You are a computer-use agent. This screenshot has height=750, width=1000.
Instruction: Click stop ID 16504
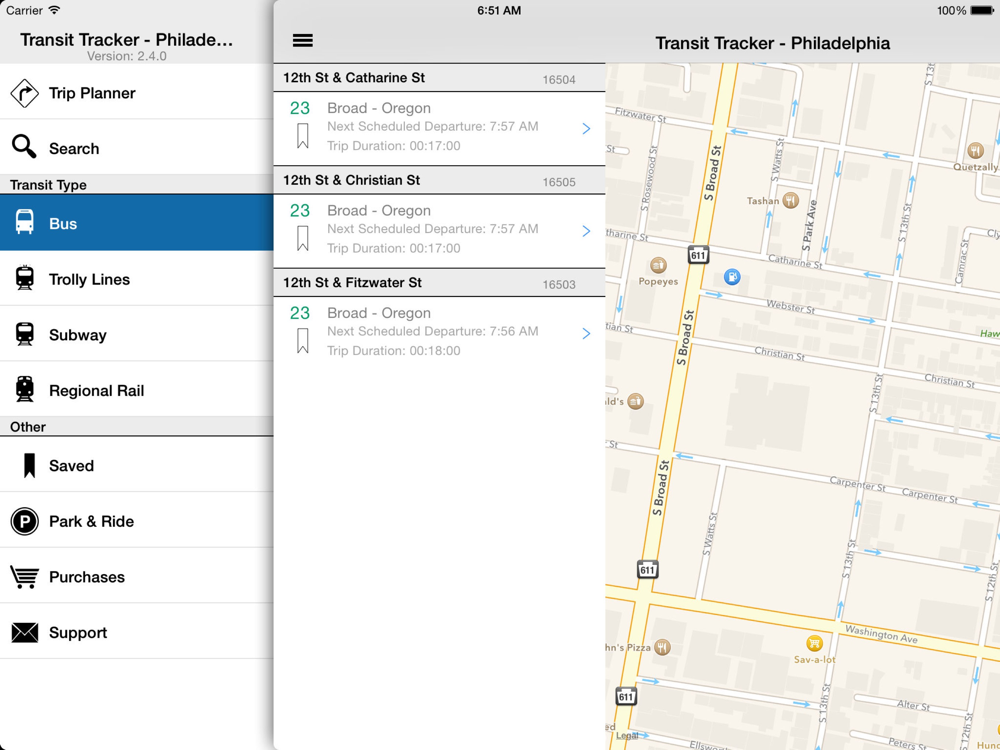559,80
